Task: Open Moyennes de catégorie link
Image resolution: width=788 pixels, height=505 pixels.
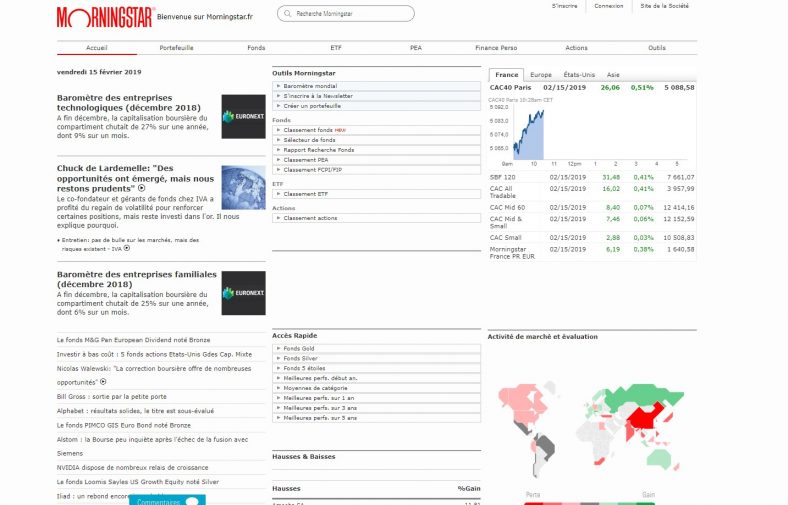Action: [x=315, y=388]
